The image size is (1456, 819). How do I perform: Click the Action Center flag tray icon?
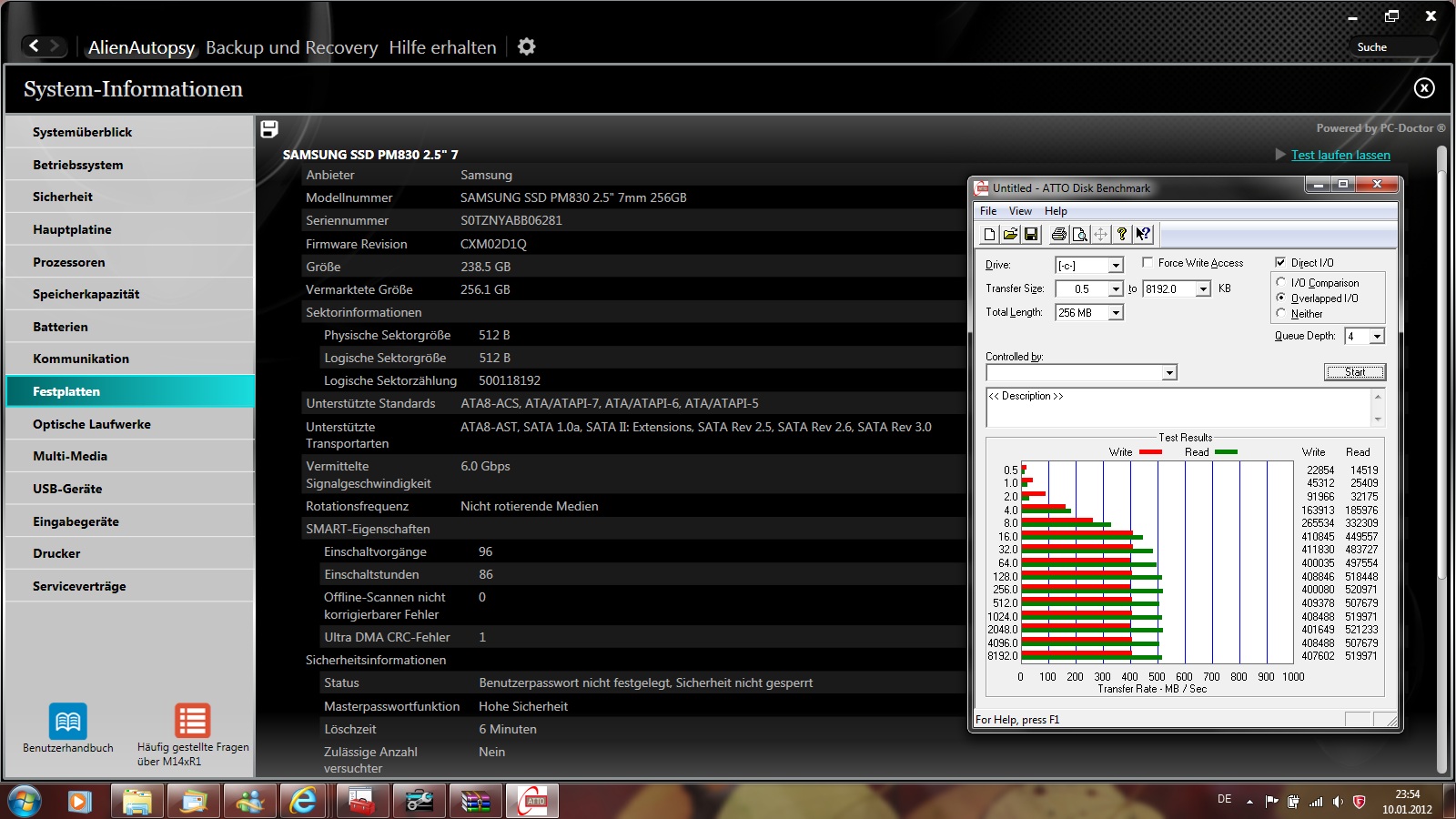(x=1272, y=802)
